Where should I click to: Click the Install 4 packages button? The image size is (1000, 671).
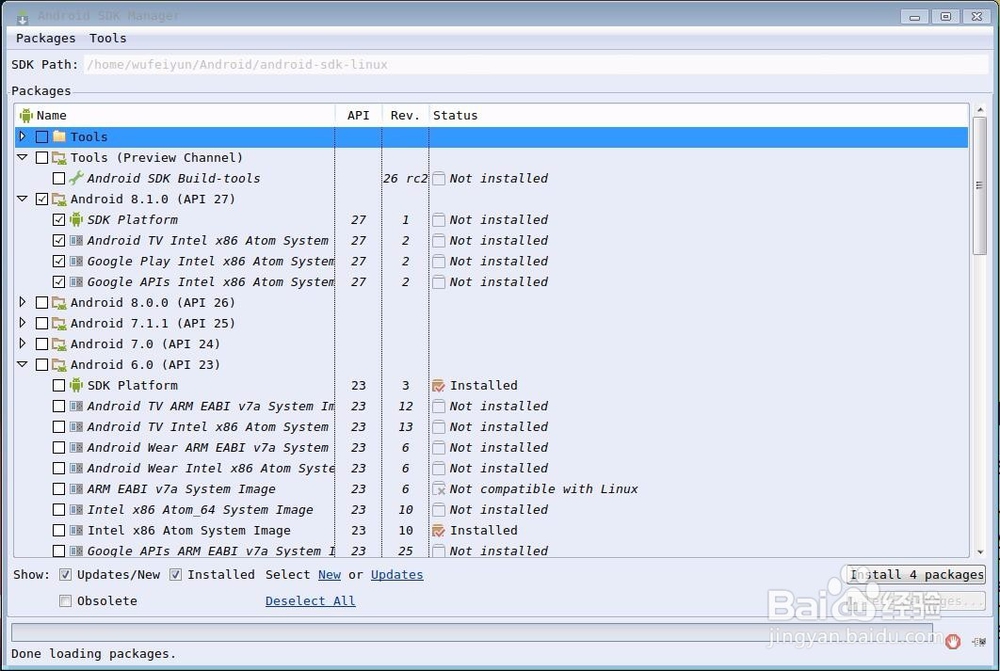click(x=916, y=575)
